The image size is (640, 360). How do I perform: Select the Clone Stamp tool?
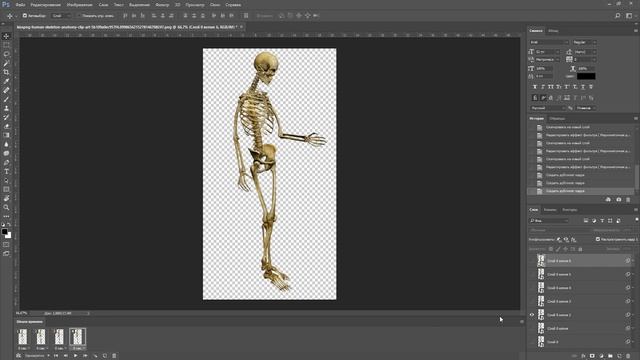pyautogui.click(x=6, y=108)
